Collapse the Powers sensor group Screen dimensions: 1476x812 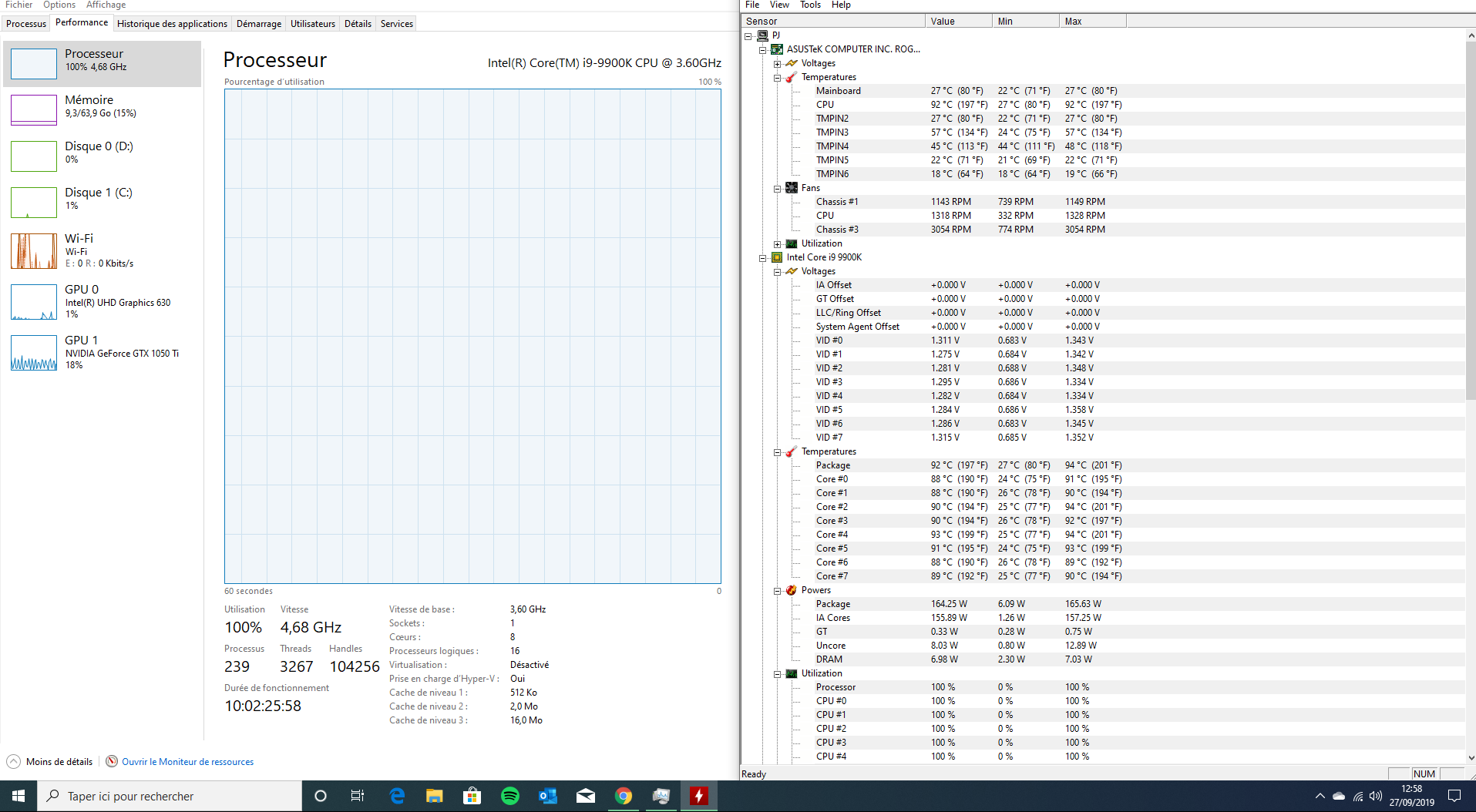777,591
